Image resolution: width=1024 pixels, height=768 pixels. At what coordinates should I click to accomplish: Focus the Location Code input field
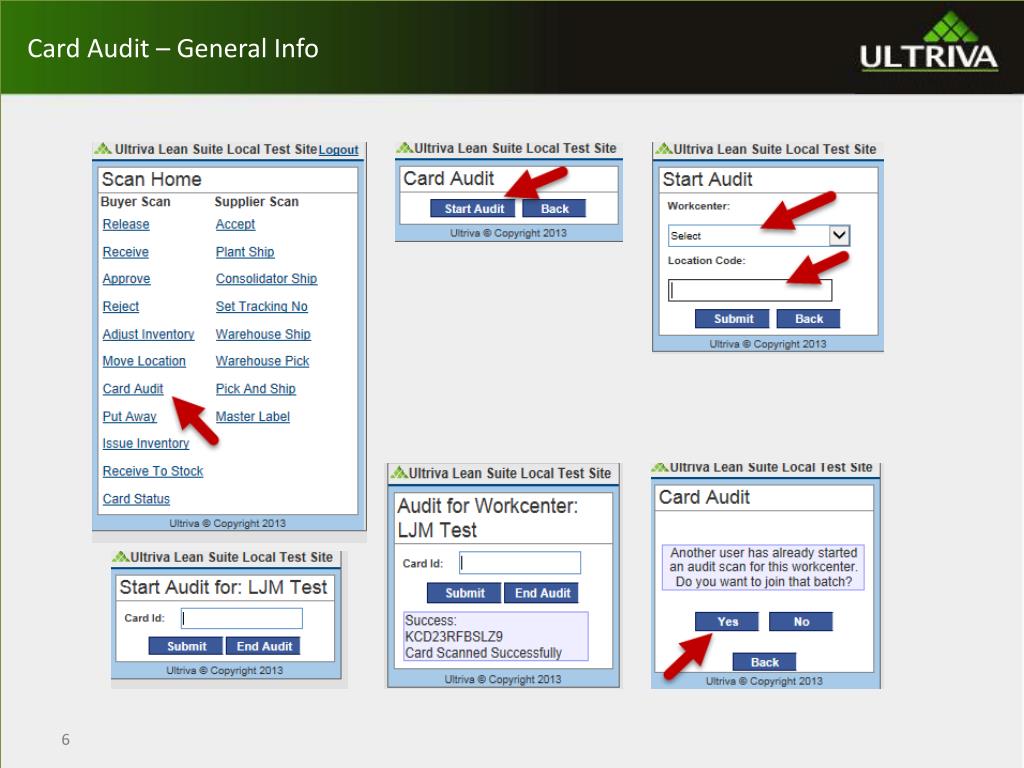[x=750, y=290]
